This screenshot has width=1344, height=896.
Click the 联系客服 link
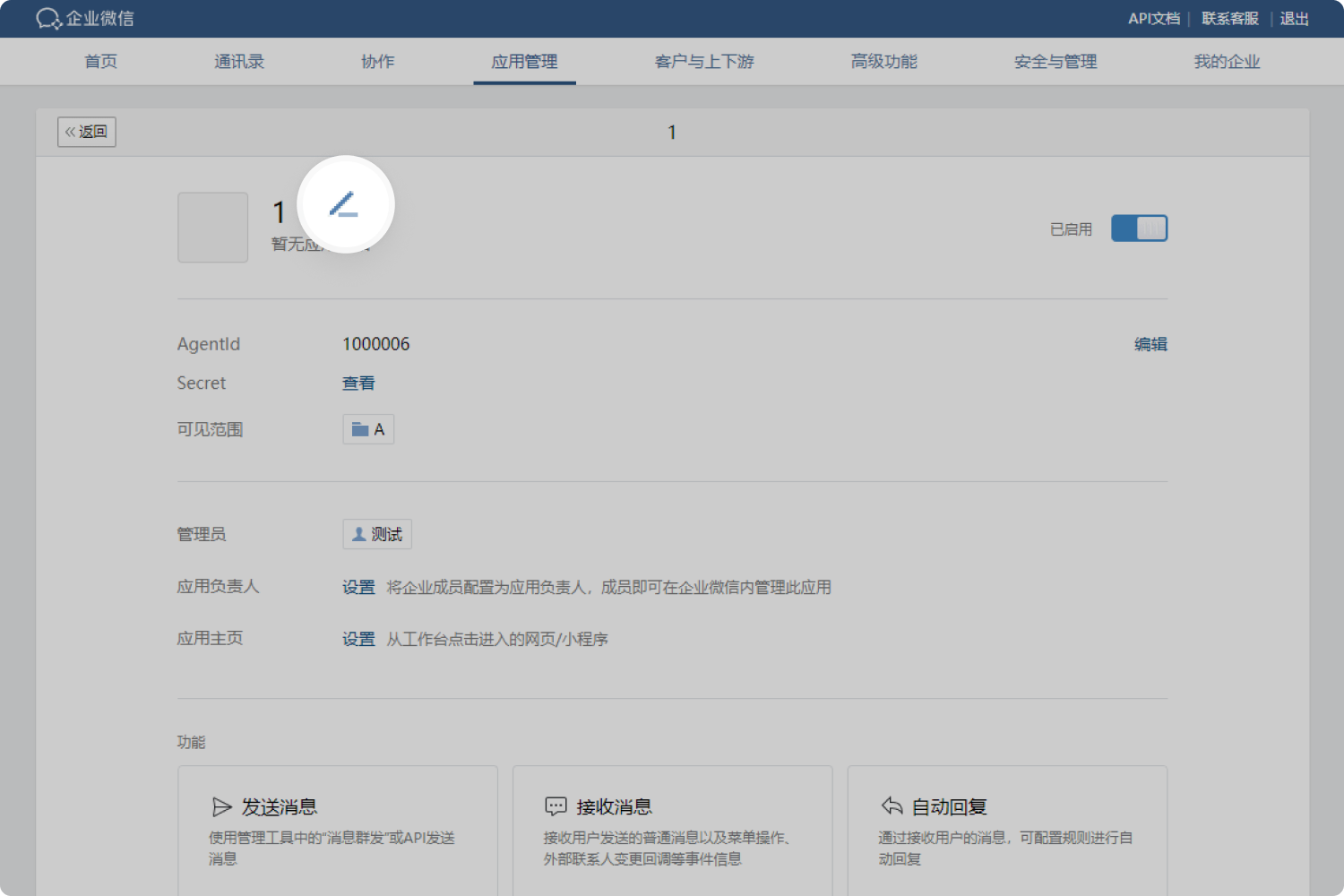(x=1228, y=18)
